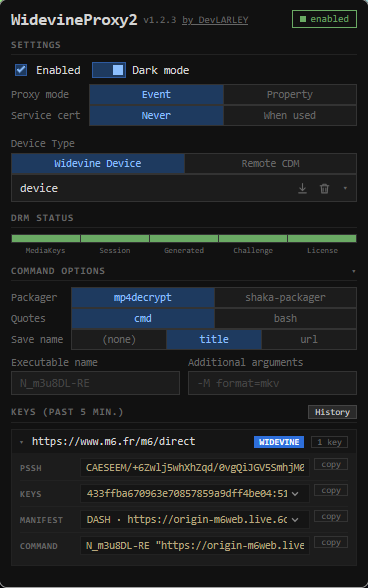Copy the KEYS value
The height and width of the screenshot is (588, 368).
click(x=331, y=490)
